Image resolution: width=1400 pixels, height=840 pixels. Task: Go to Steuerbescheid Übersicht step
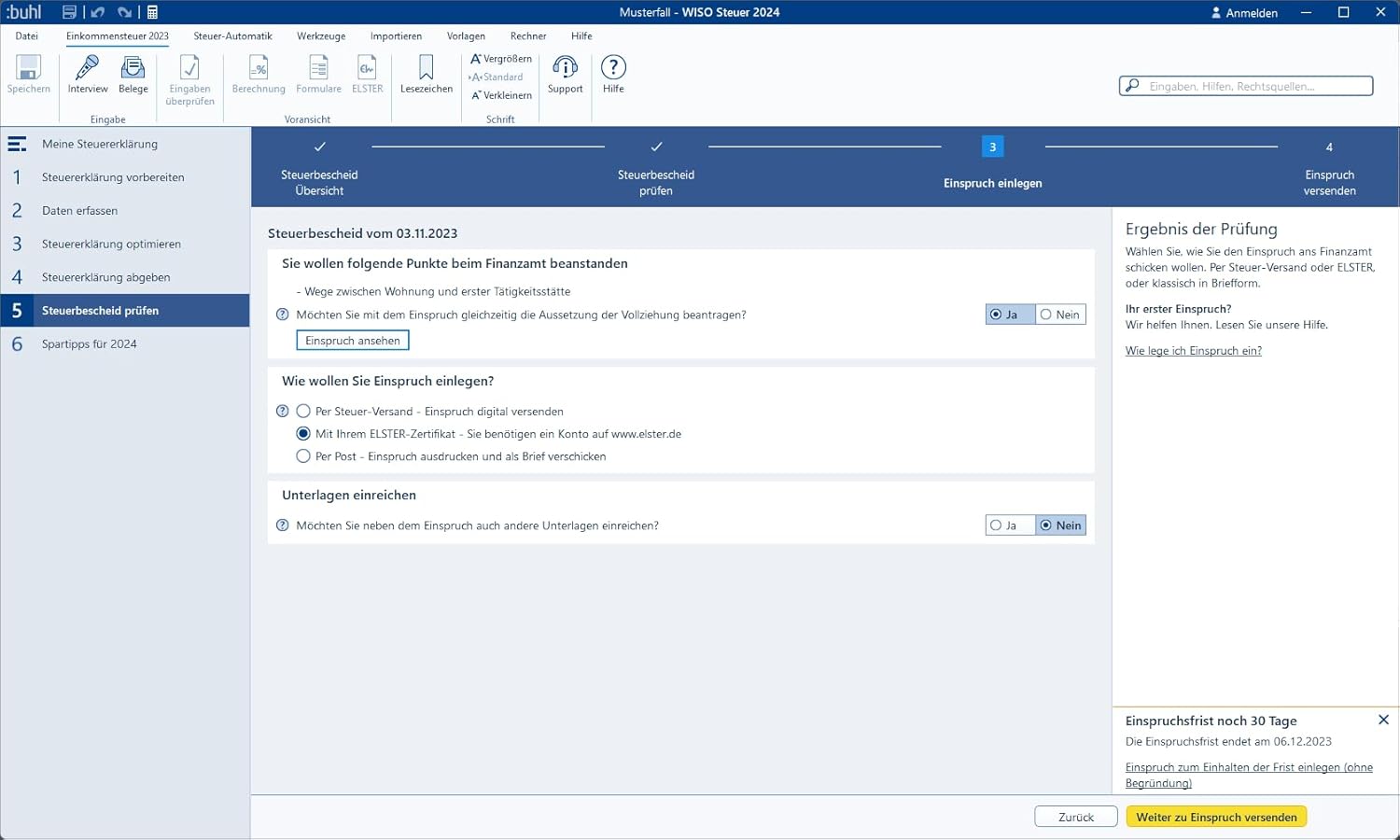tap(319, 169)
